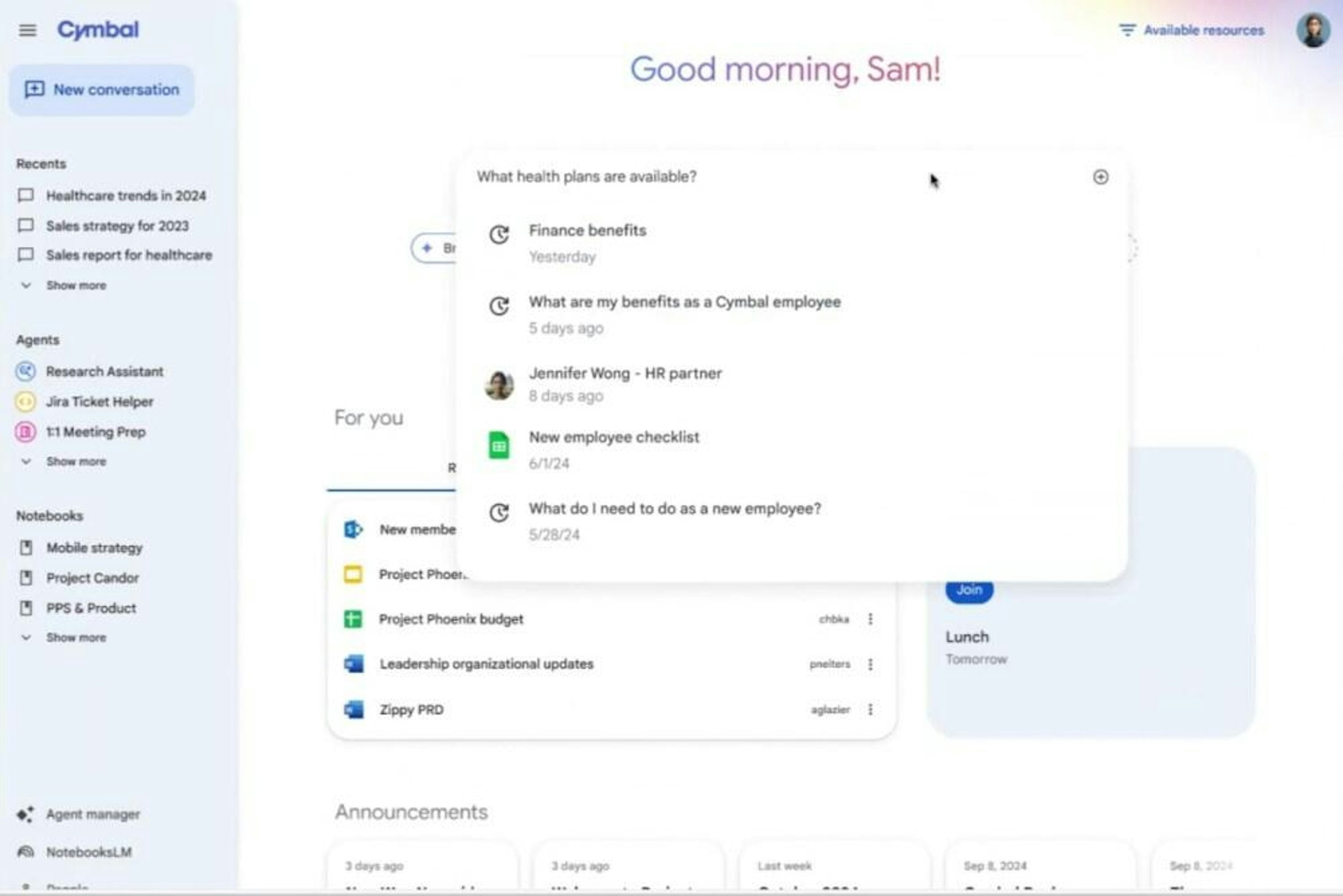Click the user profile avatar
The height and width of the screenshot is (896, 1343).
click(x=1313, y=30)
